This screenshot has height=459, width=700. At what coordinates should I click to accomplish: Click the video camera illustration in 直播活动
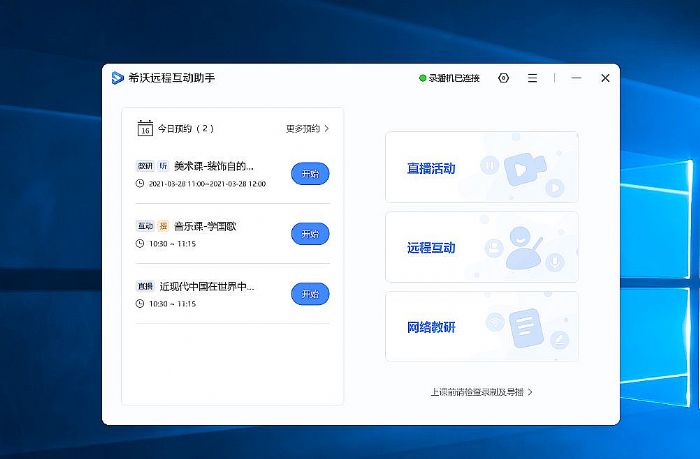(525, 169)
